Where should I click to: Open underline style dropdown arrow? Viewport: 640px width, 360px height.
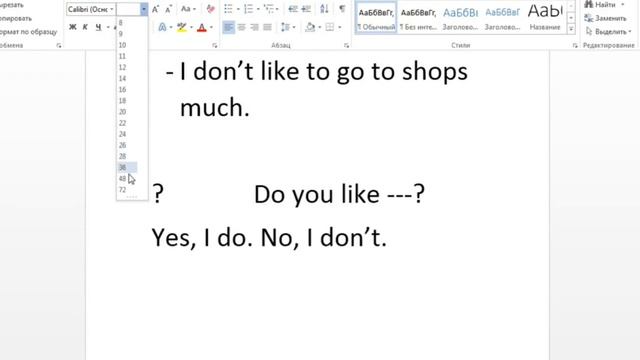point(108,27)
